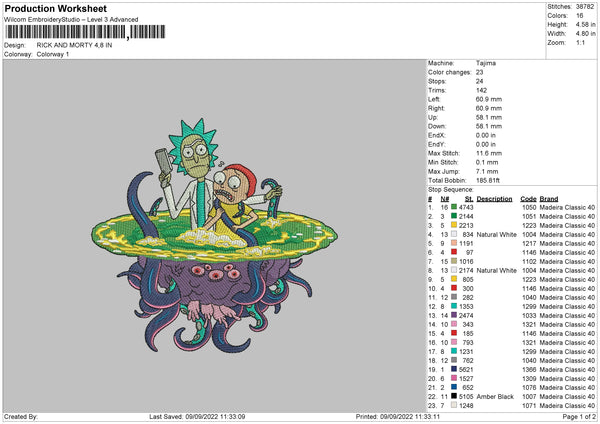Click thread code 1050 in row 1
This screenshot has height=424, width=600.
(529, 207)
